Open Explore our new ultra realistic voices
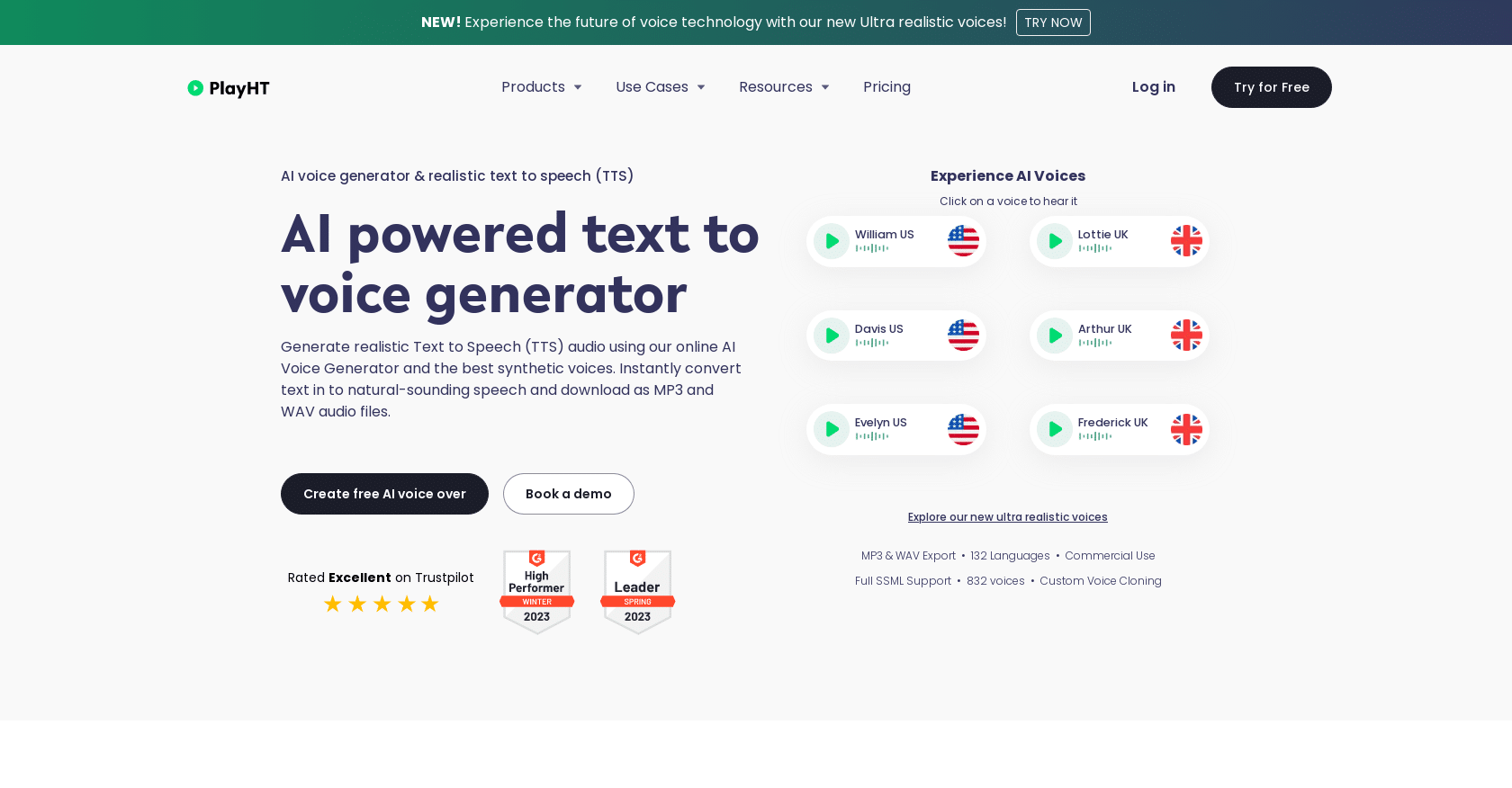 point(1008,517)
